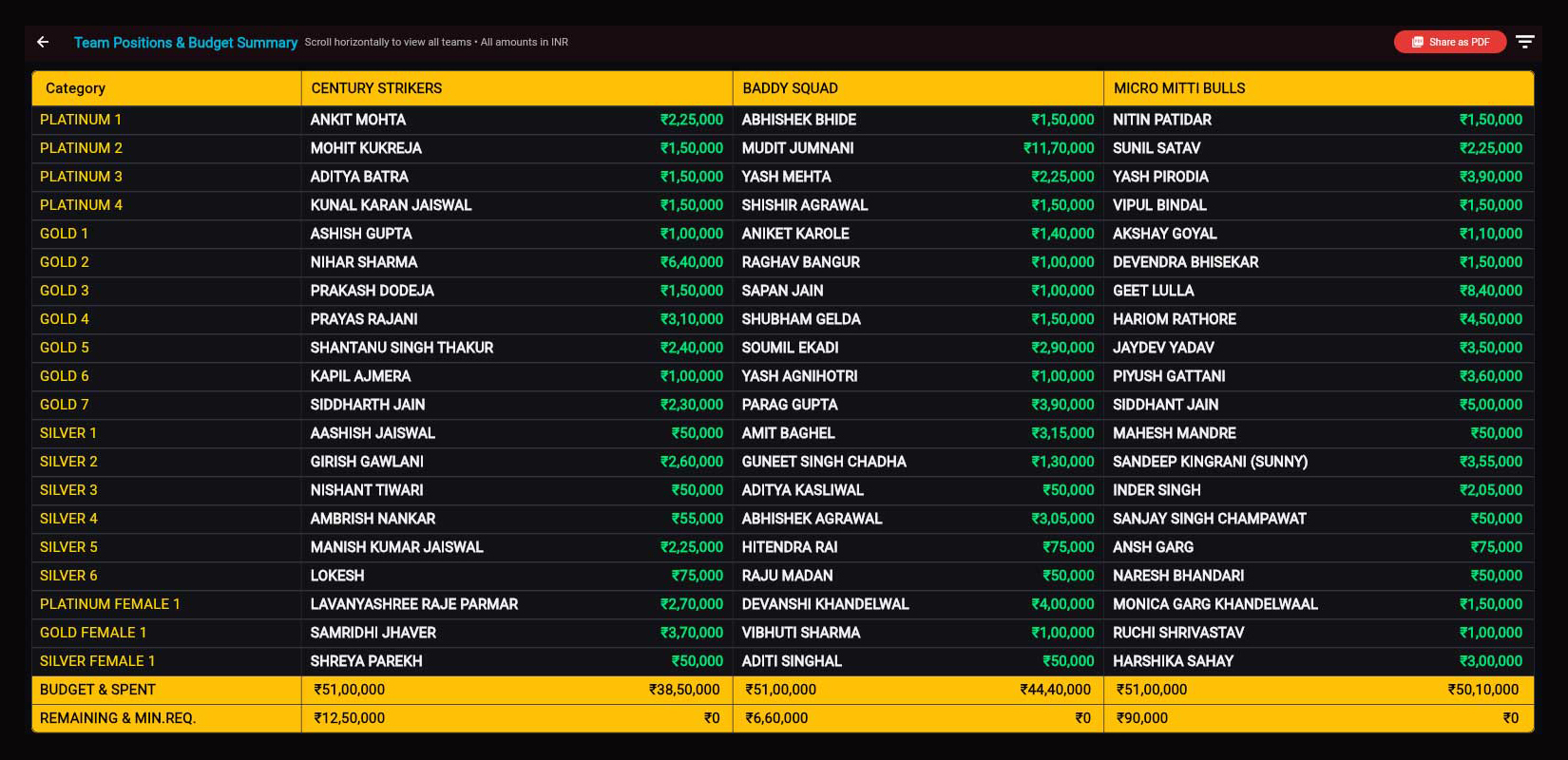Click the REMAINING & MIN.REQ. row label

[x=118, y=718]
